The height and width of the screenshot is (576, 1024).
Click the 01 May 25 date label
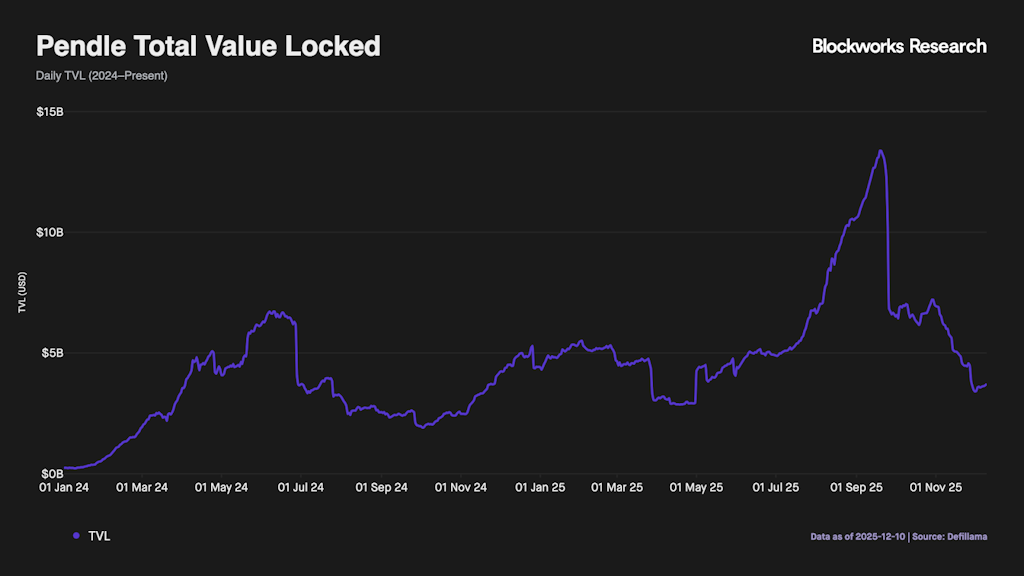[x=696, y=488]
